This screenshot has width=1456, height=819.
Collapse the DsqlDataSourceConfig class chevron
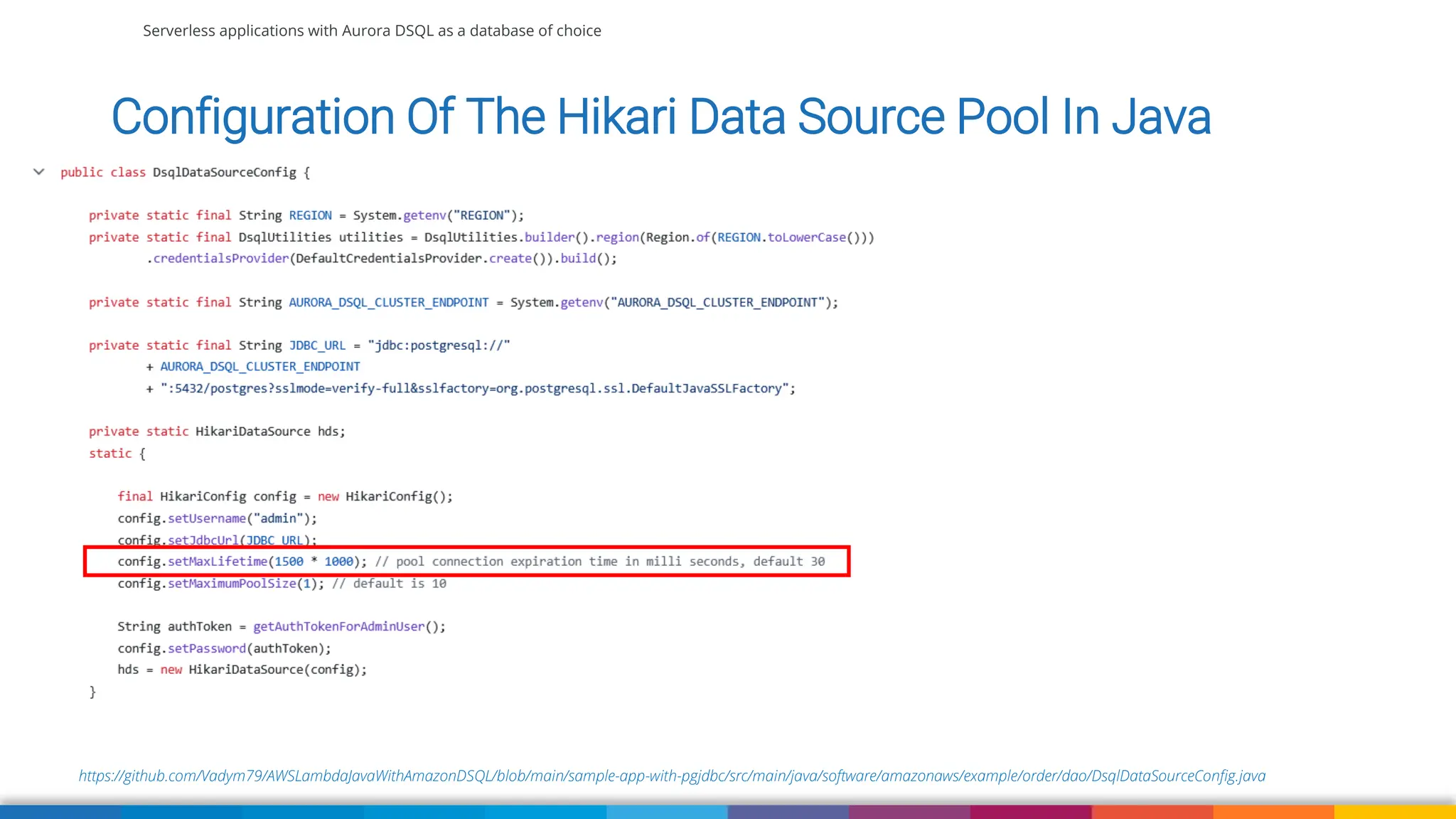(x=39, y=172)
